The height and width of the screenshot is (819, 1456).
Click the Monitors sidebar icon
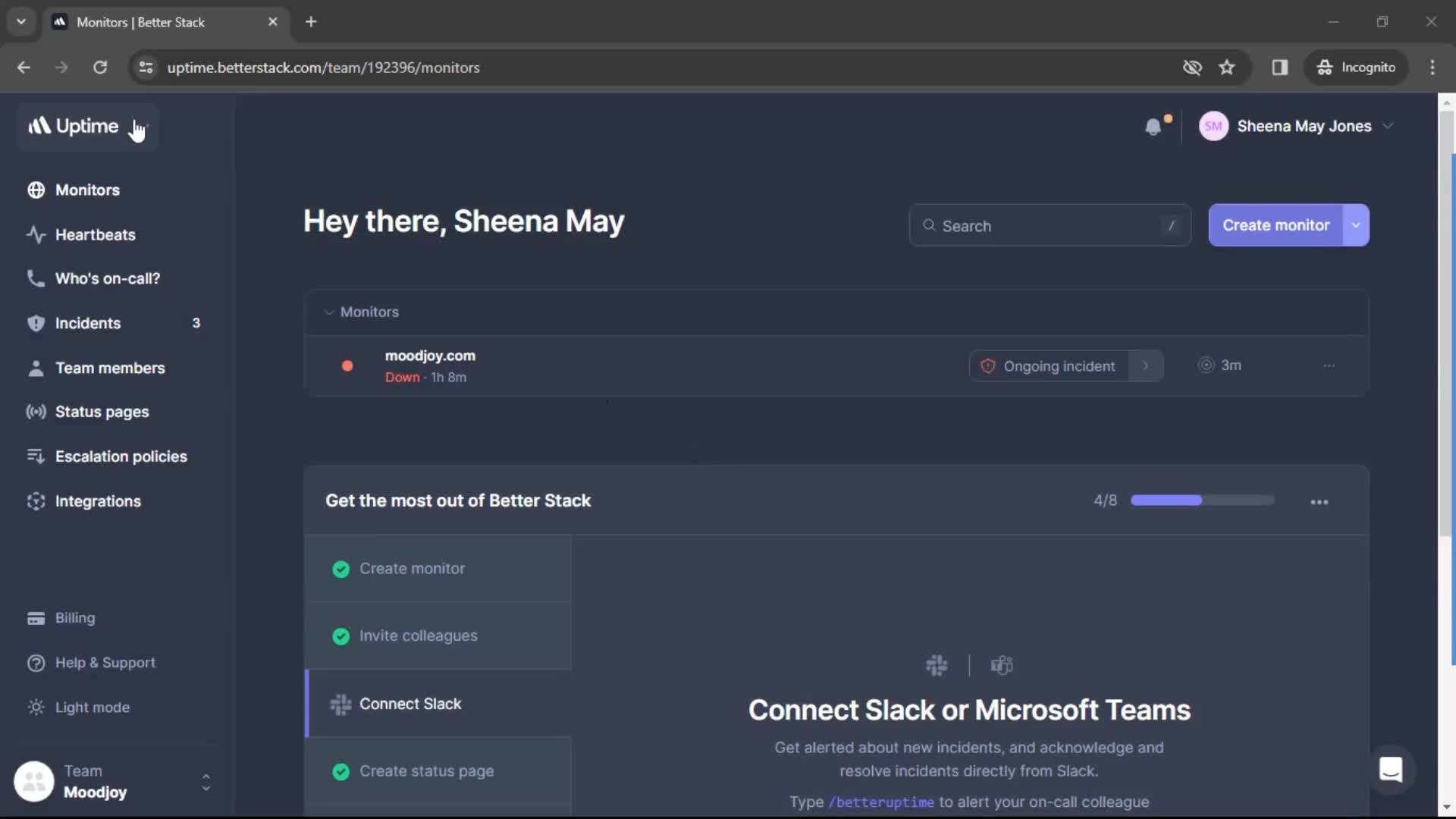click(36, 190)
